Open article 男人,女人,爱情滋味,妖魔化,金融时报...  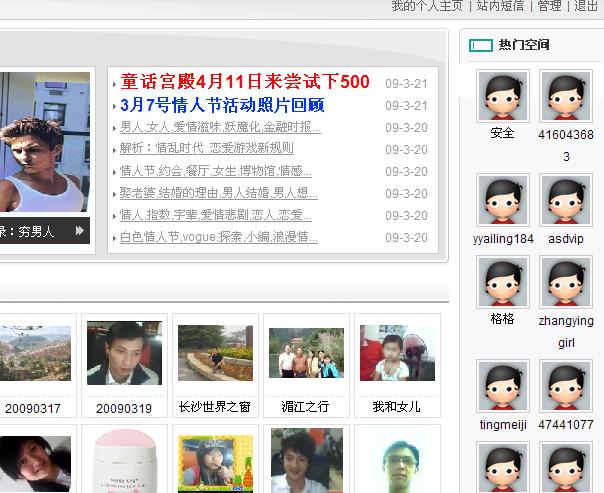pyautogui.click(x=220, y=127)
